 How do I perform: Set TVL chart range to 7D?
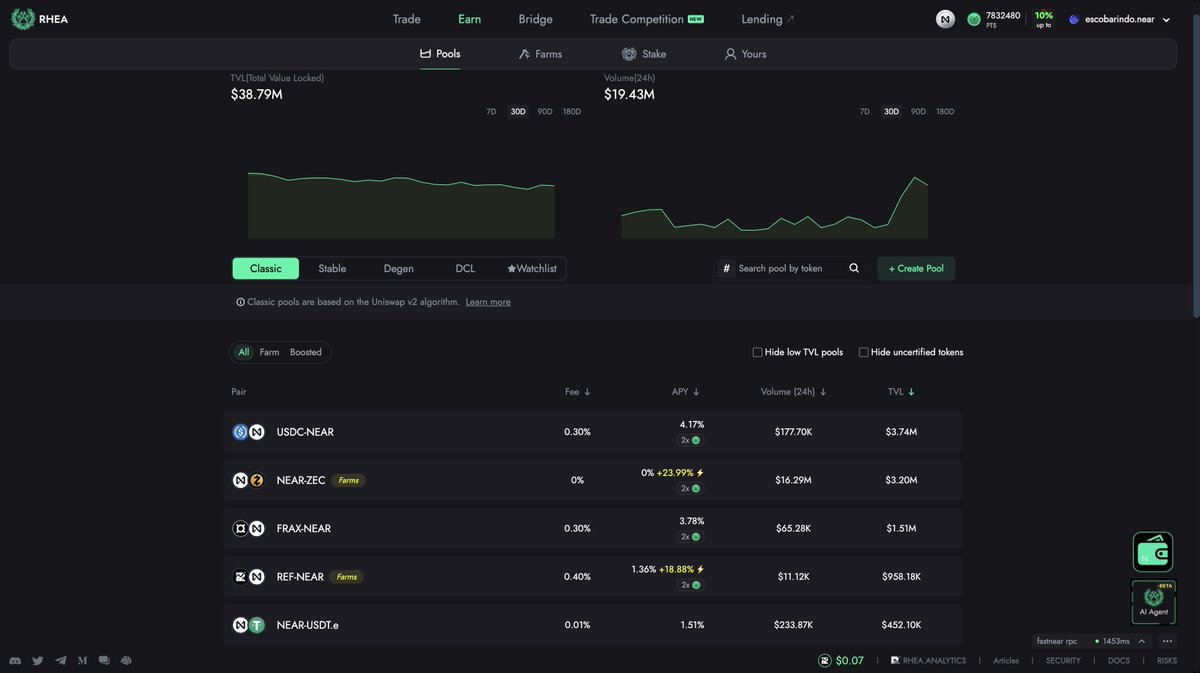491,112
